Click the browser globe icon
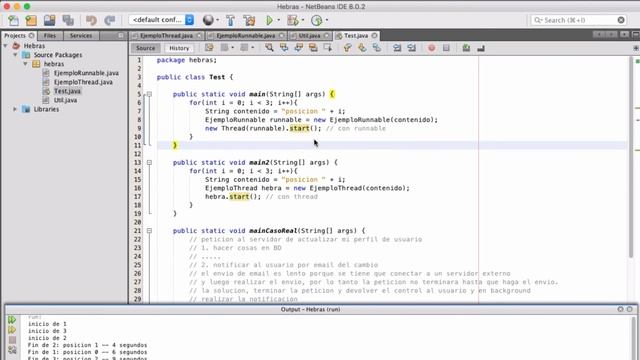The width and height of the screenshot is (640, 360). 208,20
